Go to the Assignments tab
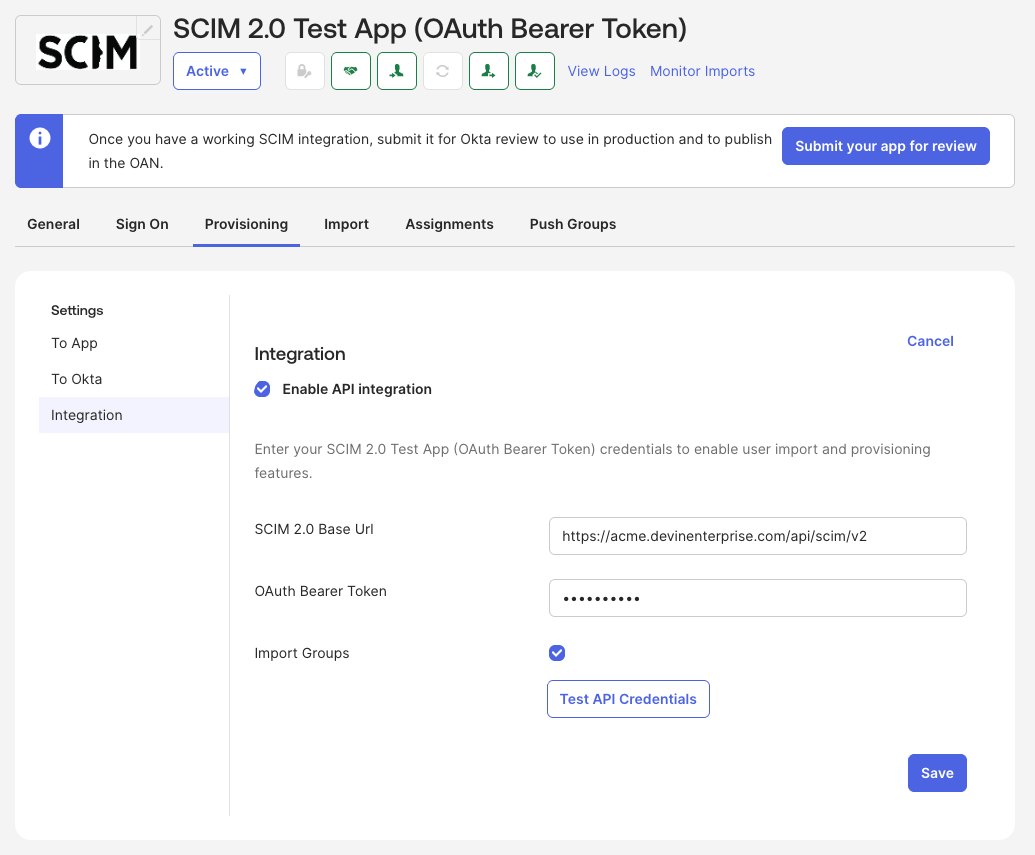The image size is (1035, 855). pos(449,224)
